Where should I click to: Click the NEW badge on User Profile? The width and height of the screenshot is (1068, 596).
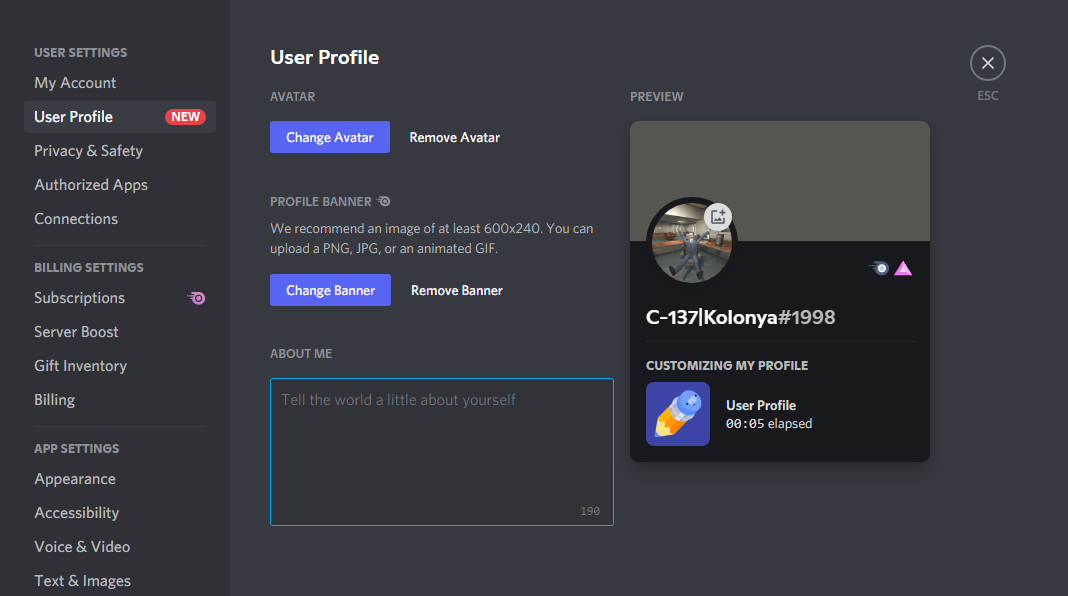[x=185, y=117]
